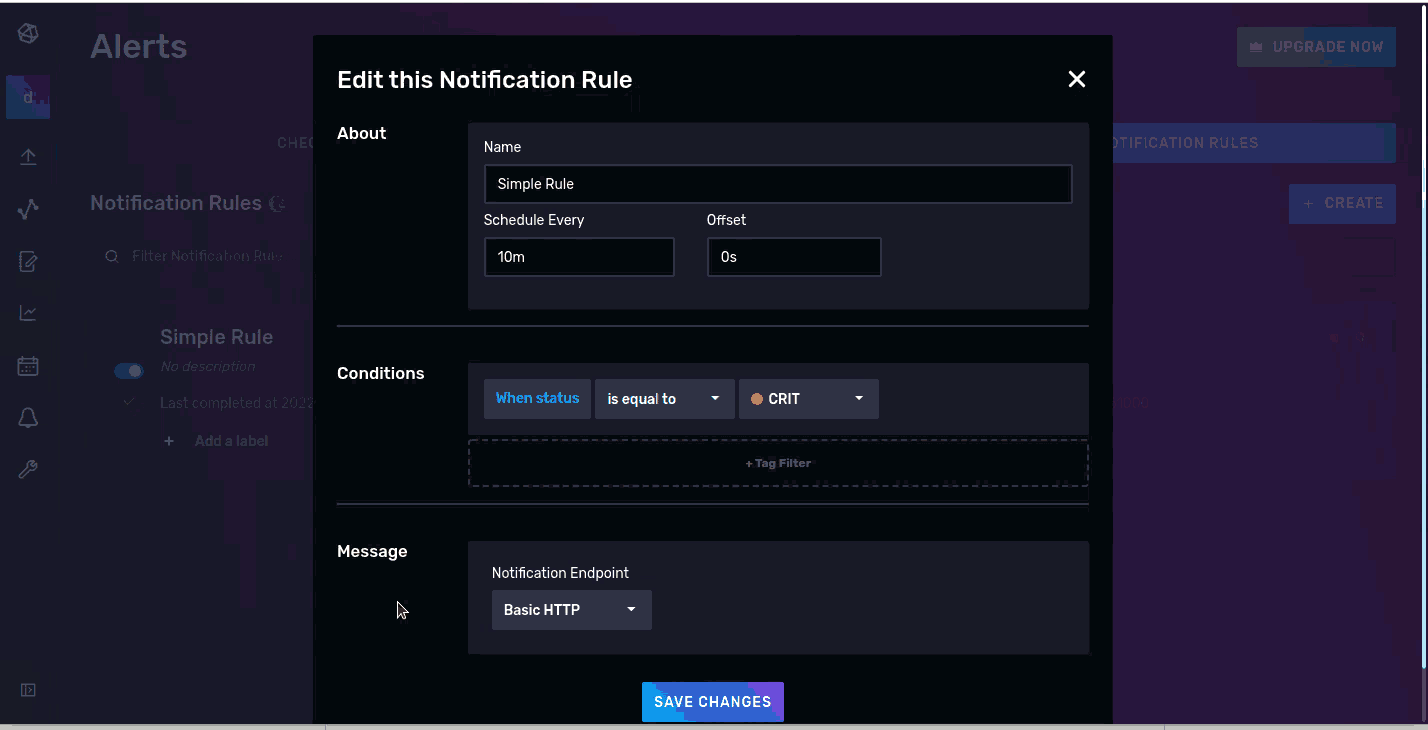Select the When status condition
The image size is (1428, 730).
pyautogui.click(x=537, y=398)
